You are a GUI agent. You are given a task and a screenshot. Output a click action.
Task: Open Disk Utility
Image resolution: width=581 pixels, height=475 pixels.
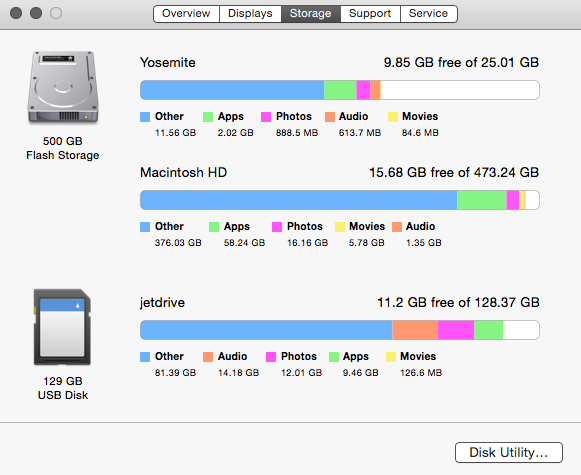click(x=509, y=452)
